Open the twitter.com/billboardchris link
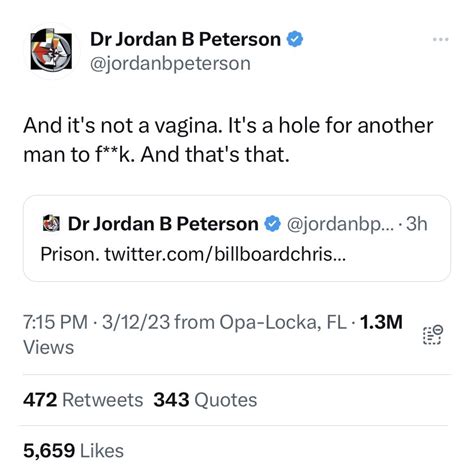The height and width of the screenshot is (467, 474). point(225,254)
